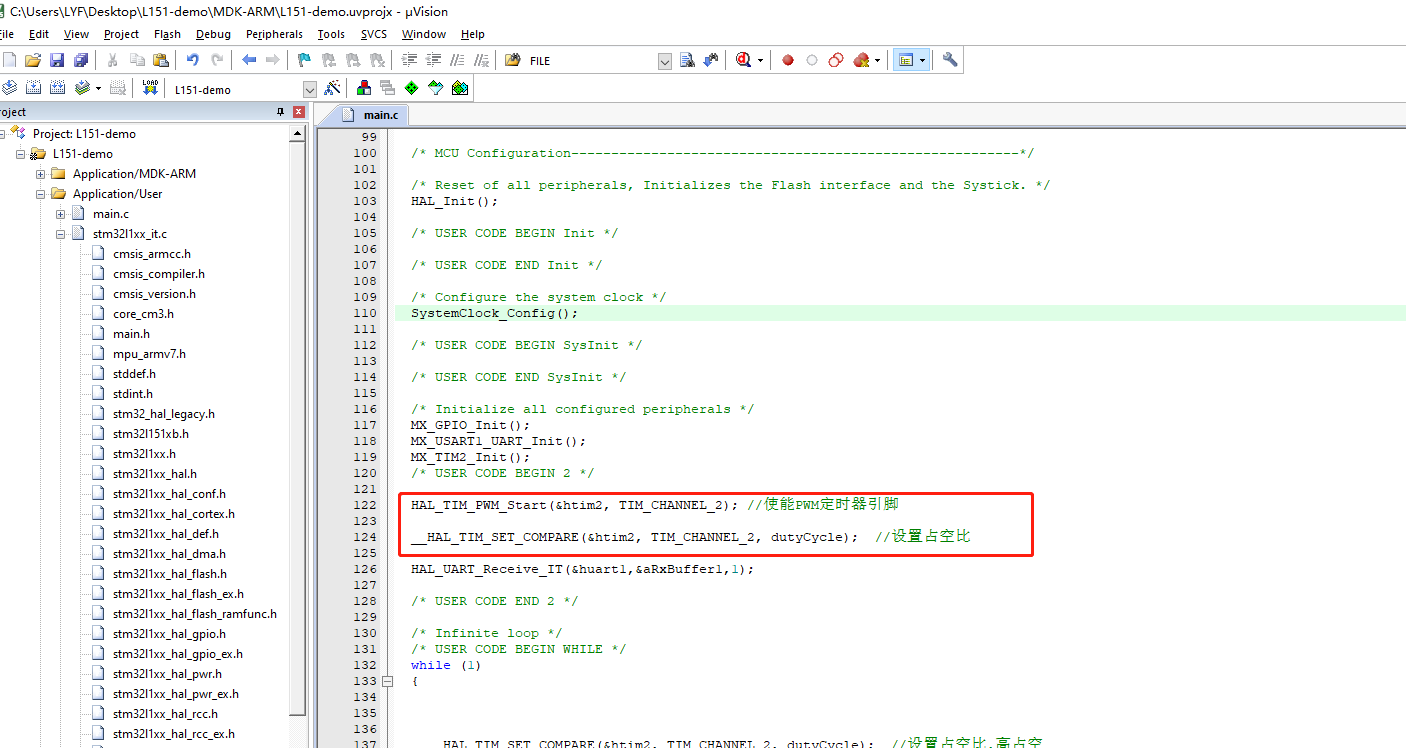The height and width of the screenshot is (748, 1406).
Task: Click the Undo arrow icon
Action: tap(192, 60)
